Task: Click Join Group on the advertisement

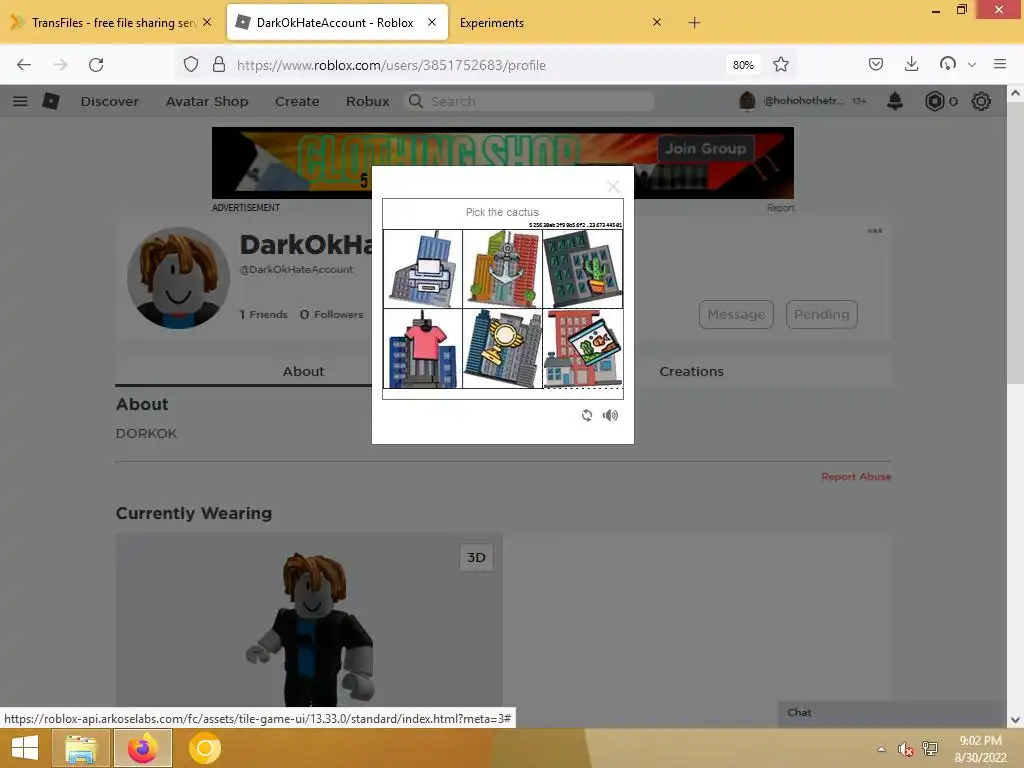Action: click(x=705, y=148)
